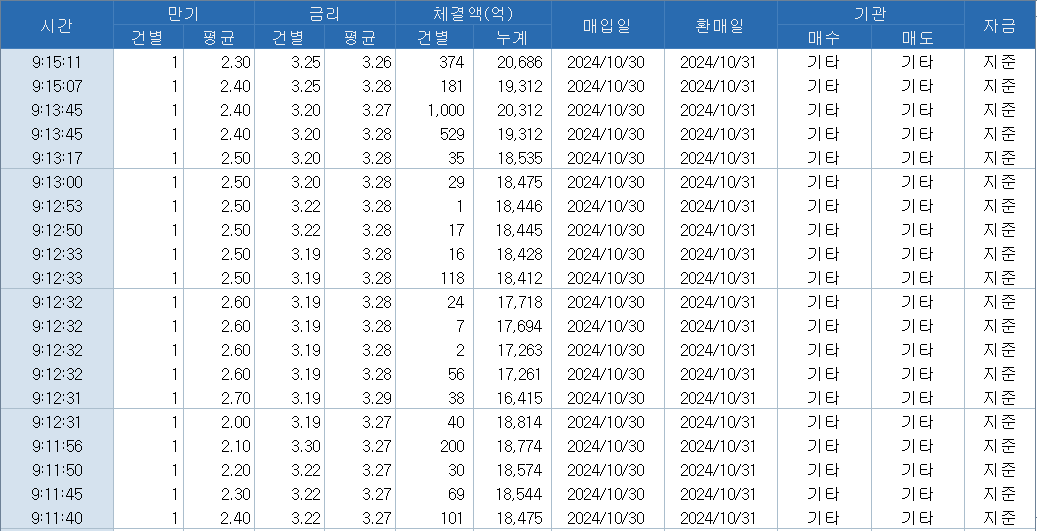This screenshot has width=1037, height=531.
Task: Click the trade amount 529
Action: pos(452,134)
